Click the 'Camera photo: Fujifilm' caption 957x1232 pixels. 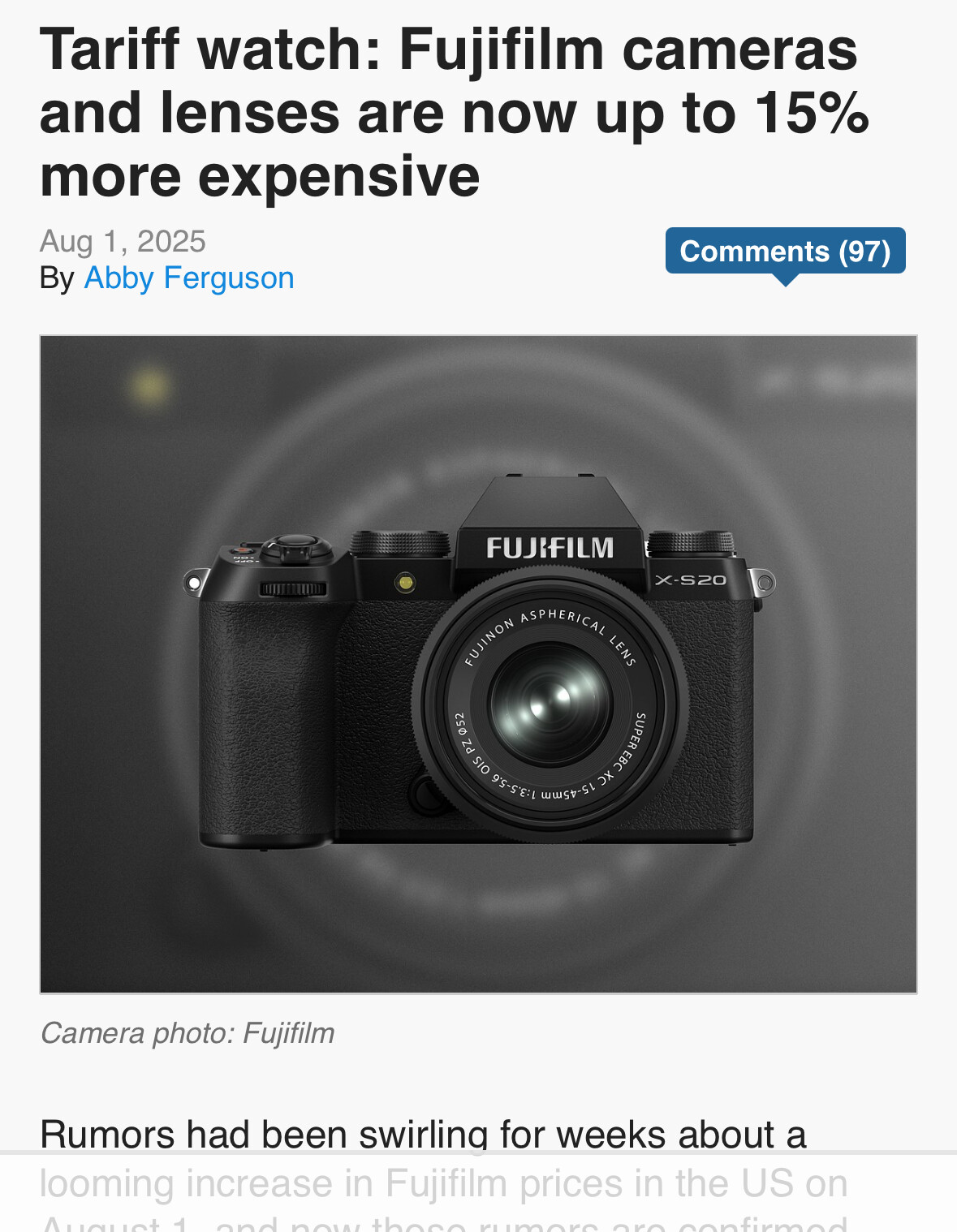coord(188,1033)
